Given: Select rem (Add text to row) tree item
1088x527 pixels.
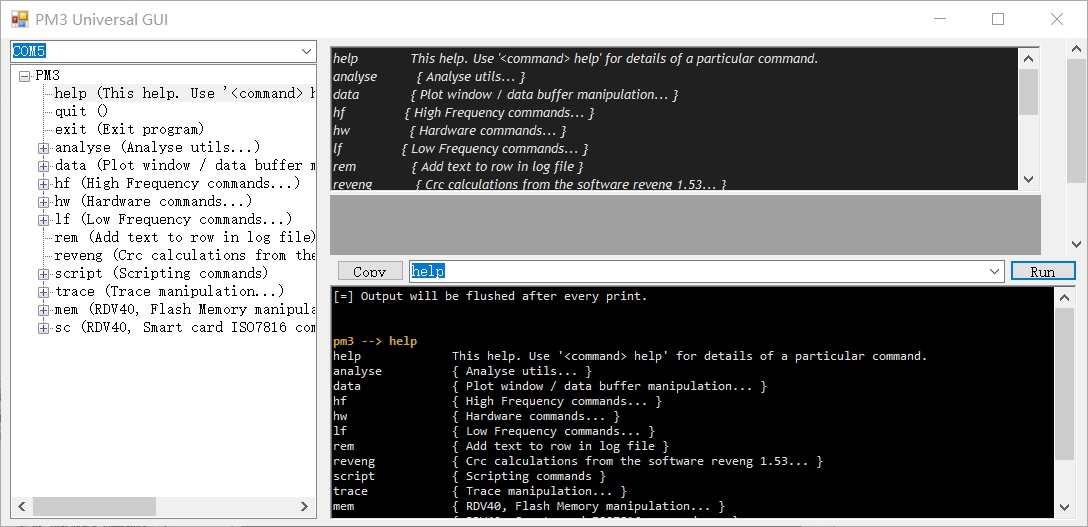Looking at the screenshot, I should tap(185, 237).
